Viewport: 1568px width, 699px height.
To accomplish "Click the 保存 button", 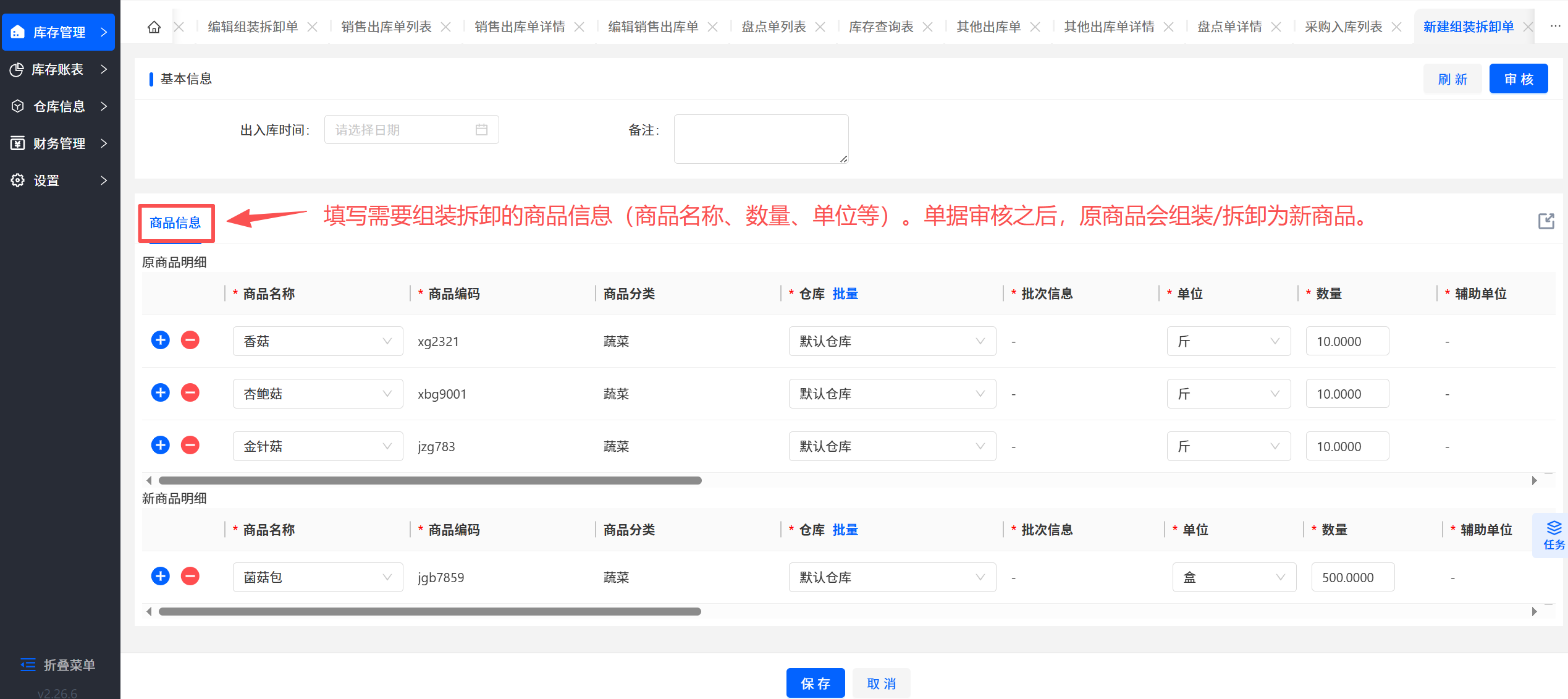I will [x=815, y=683].
